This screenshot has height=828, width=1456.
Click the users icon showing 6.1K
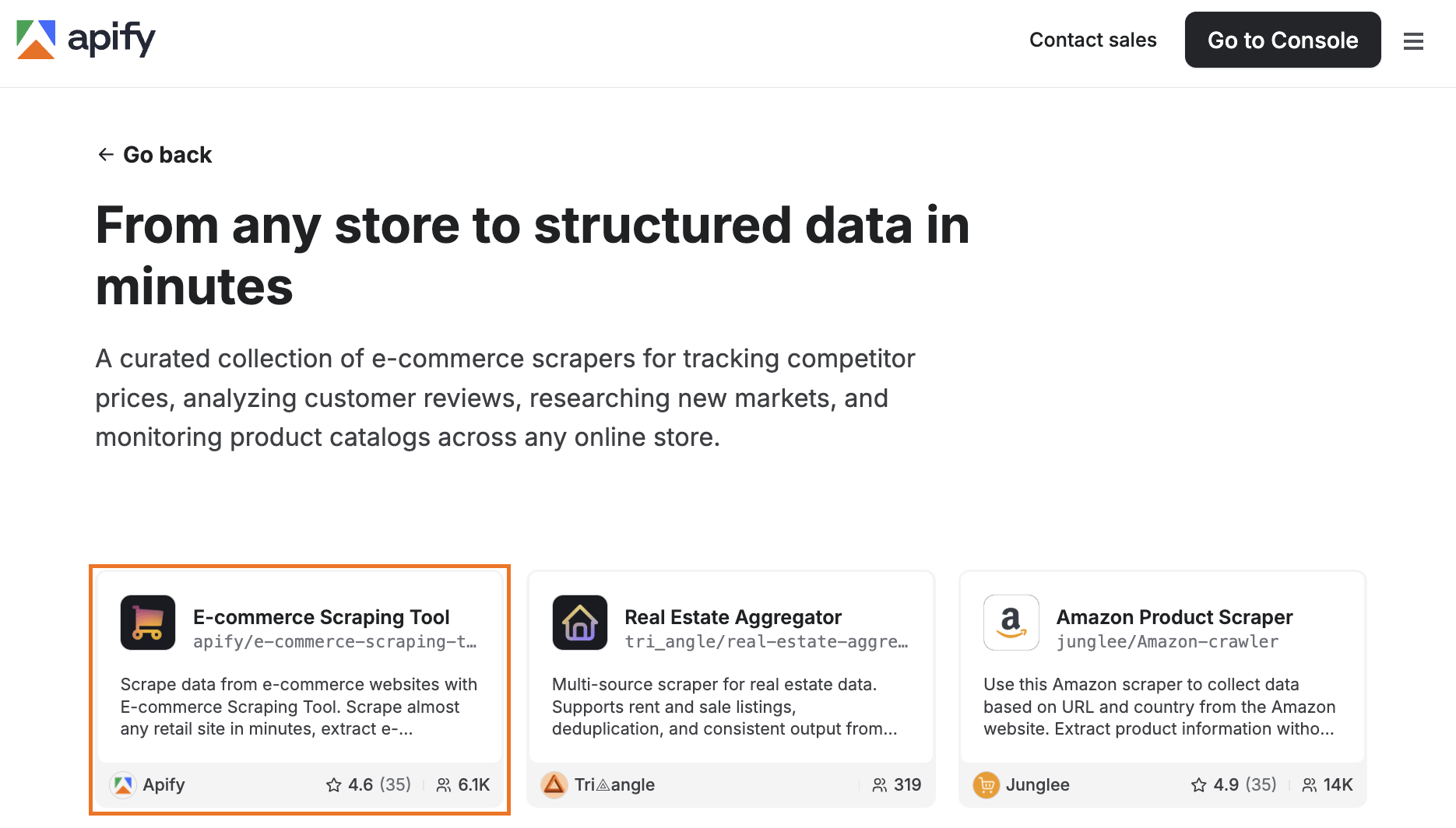pyautogui.click(x=444, y=784)
